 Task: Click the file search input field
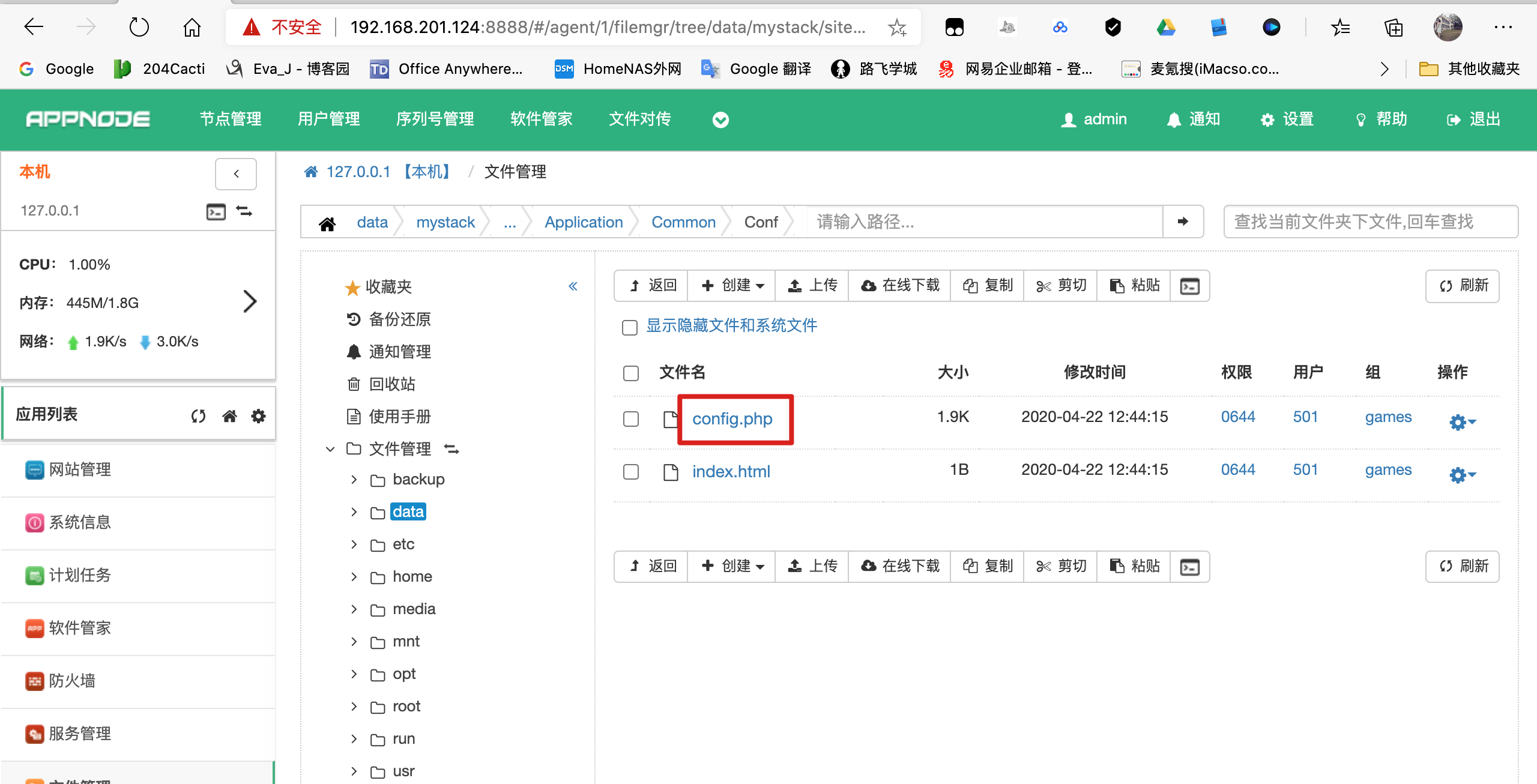(1370, 222)
